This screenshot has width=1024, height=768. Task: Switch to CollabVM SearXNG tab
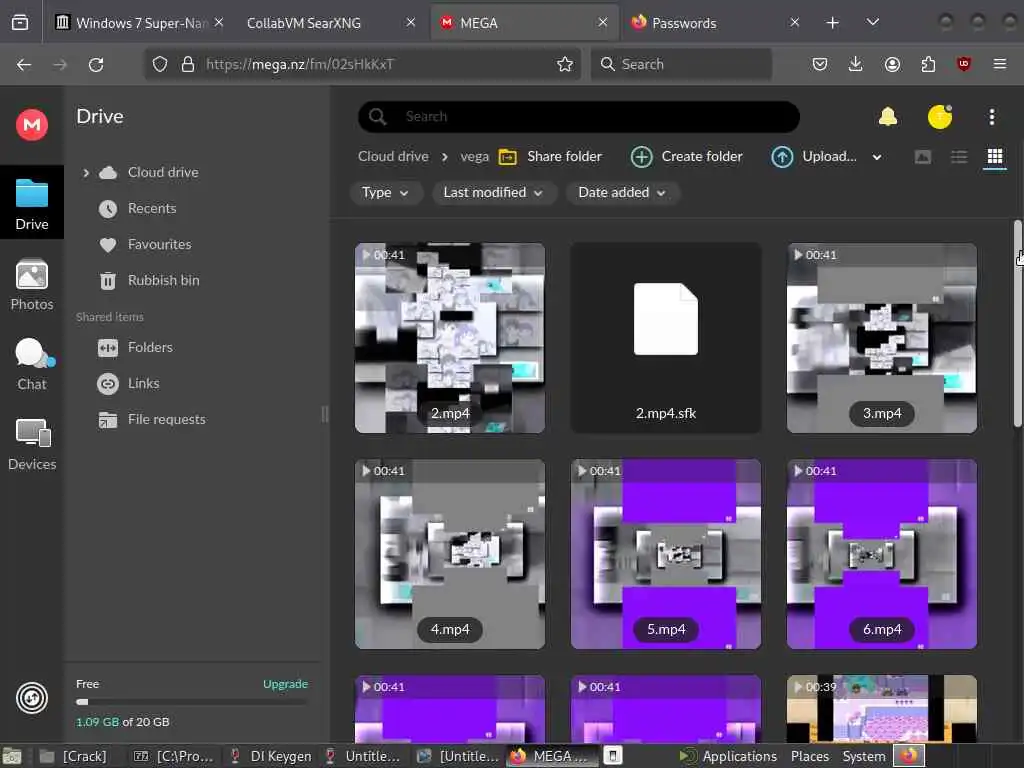[x=329, y=23]
